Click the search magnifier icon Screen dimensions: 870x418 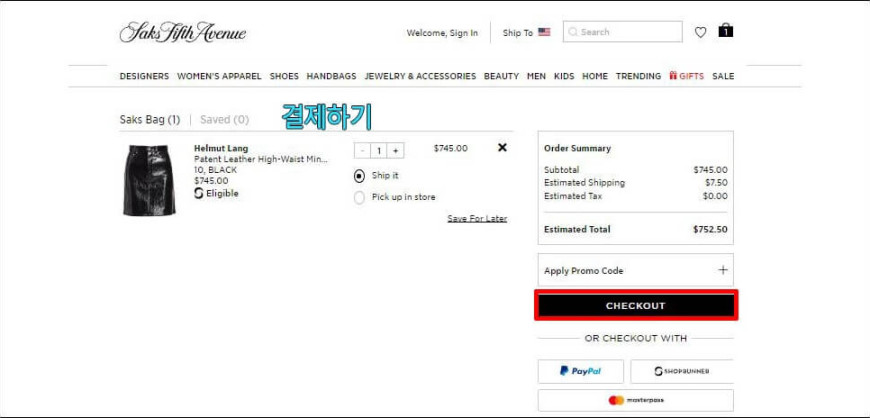573,32
